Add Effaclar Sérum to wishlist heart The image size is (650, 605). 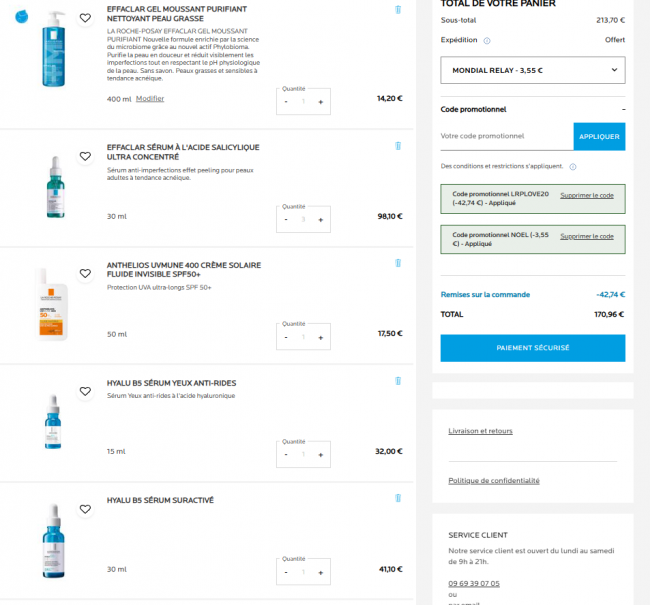85,156
